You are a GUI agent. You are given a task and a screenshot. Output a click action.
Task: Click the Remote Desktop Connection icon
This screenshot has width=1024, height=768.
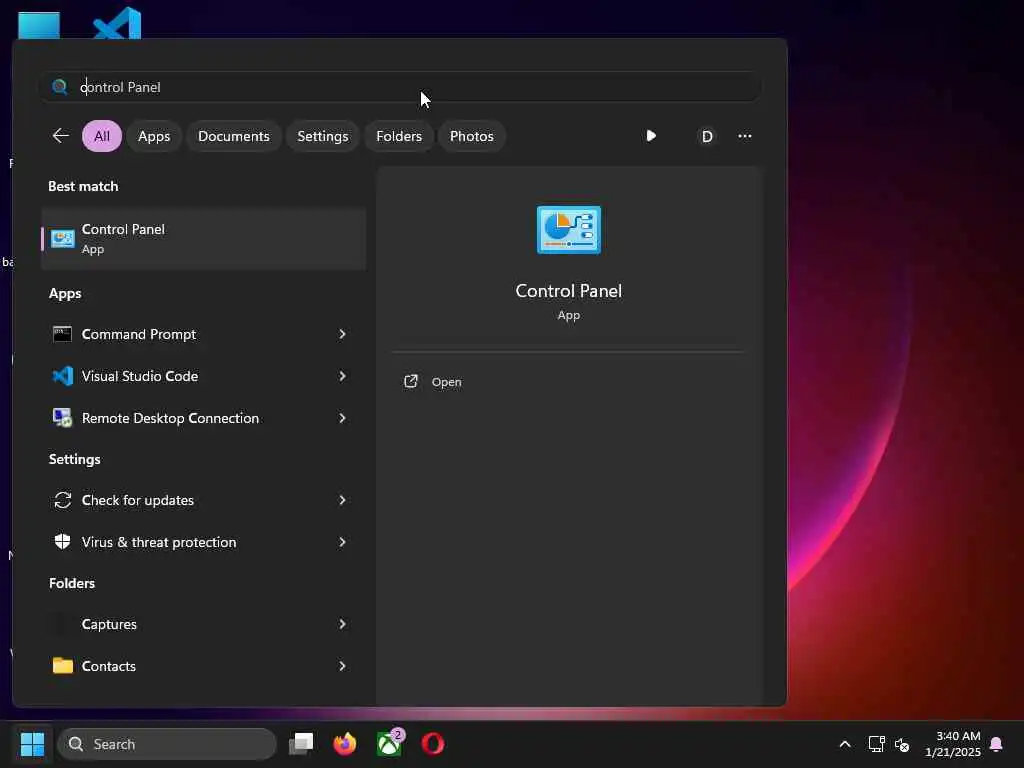click(63, 418)
